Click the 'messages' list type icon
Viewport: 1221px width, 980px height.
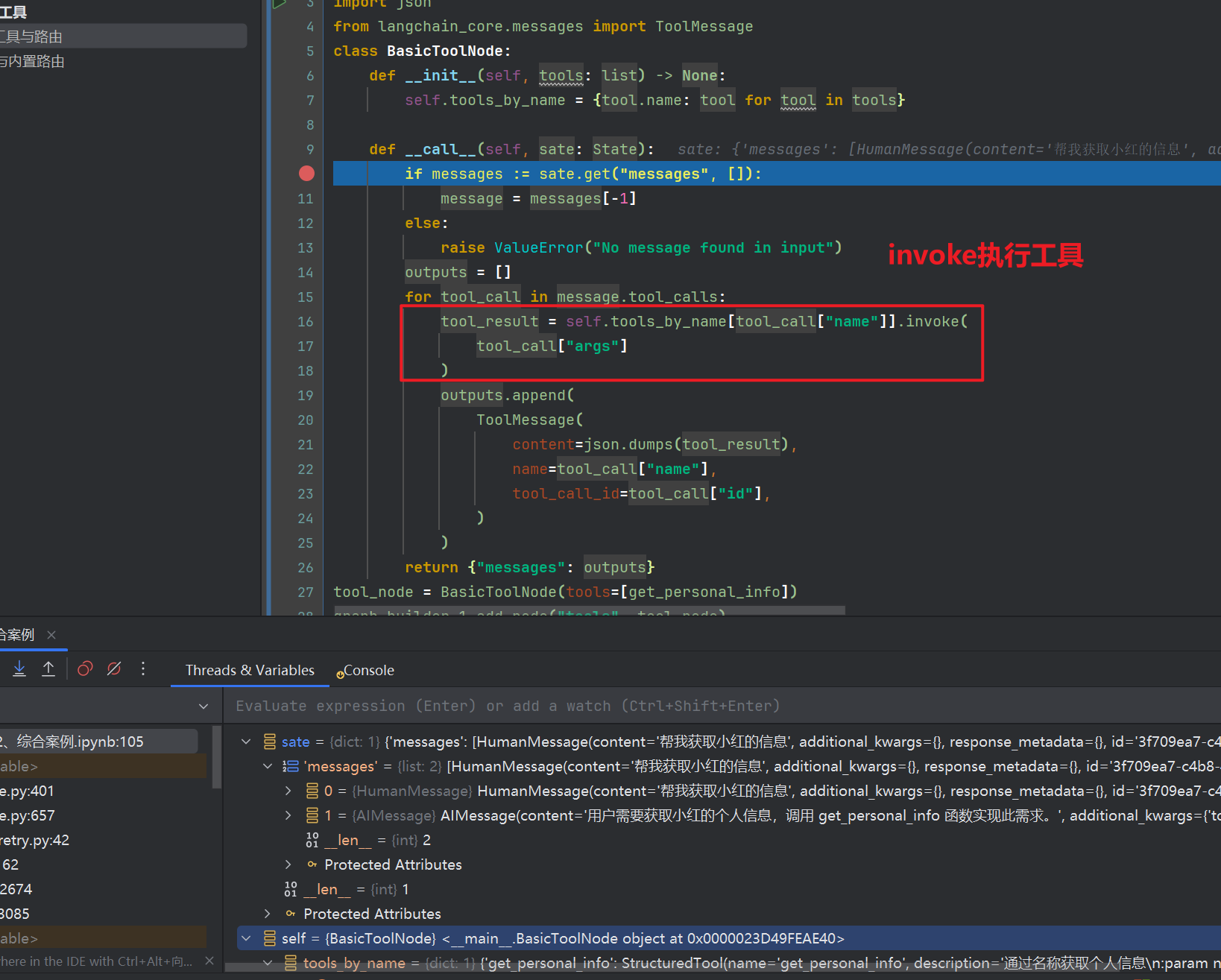pos(291,767)
